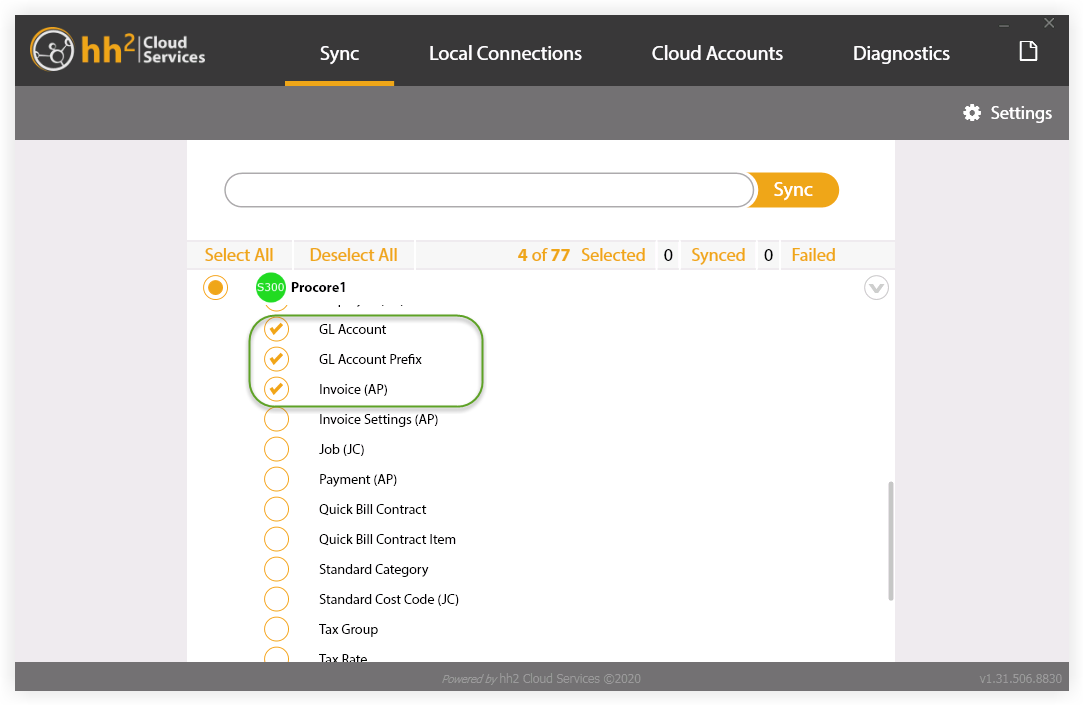Toggle the Invoice Settings (AP) circle
Viewport: 1084px width, 706px height.
coord(276,418)
